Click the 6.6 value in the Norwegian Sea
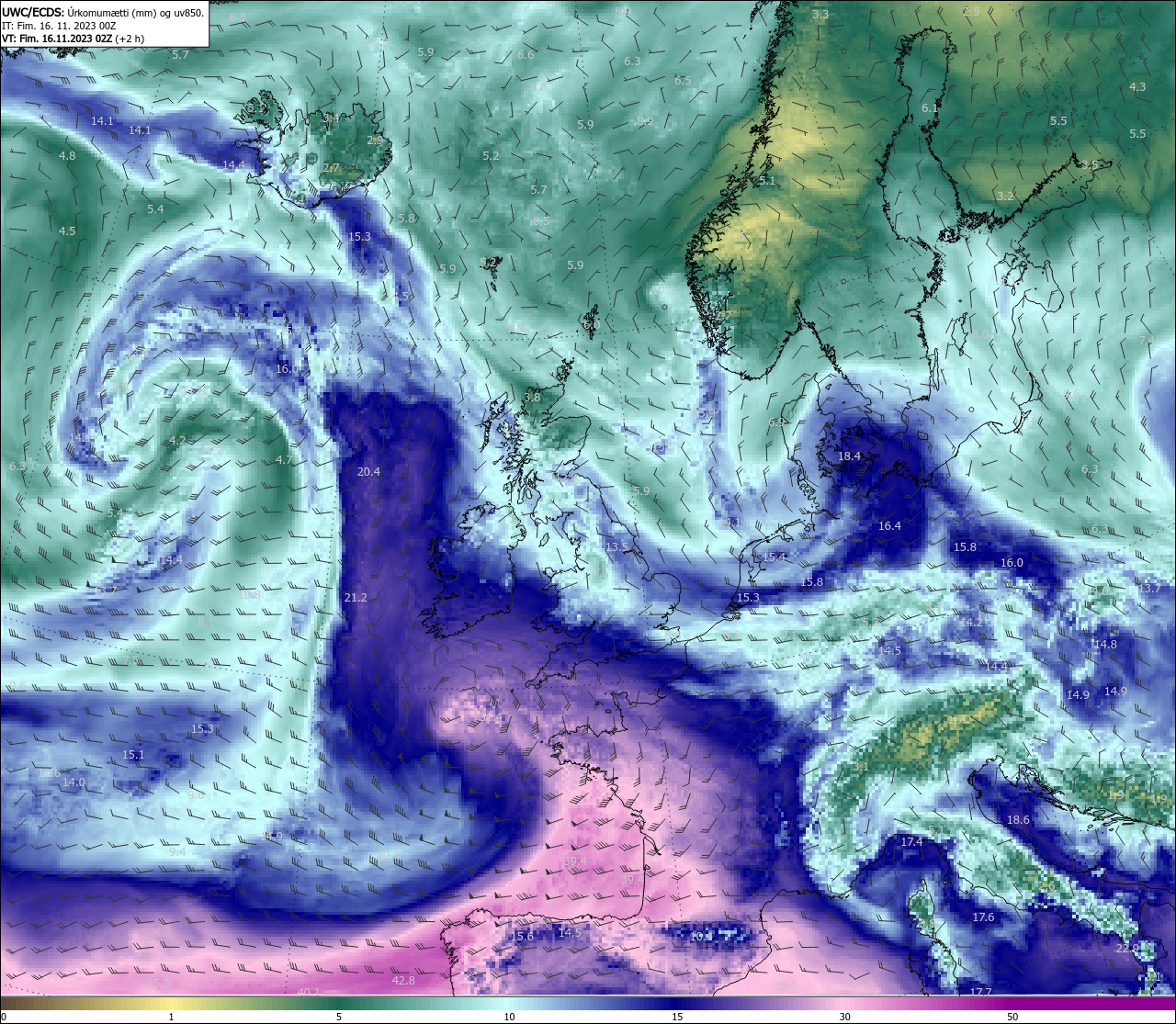This screenshot has height=1024, width=1176. pyautogui.click(x=526, y=55)
